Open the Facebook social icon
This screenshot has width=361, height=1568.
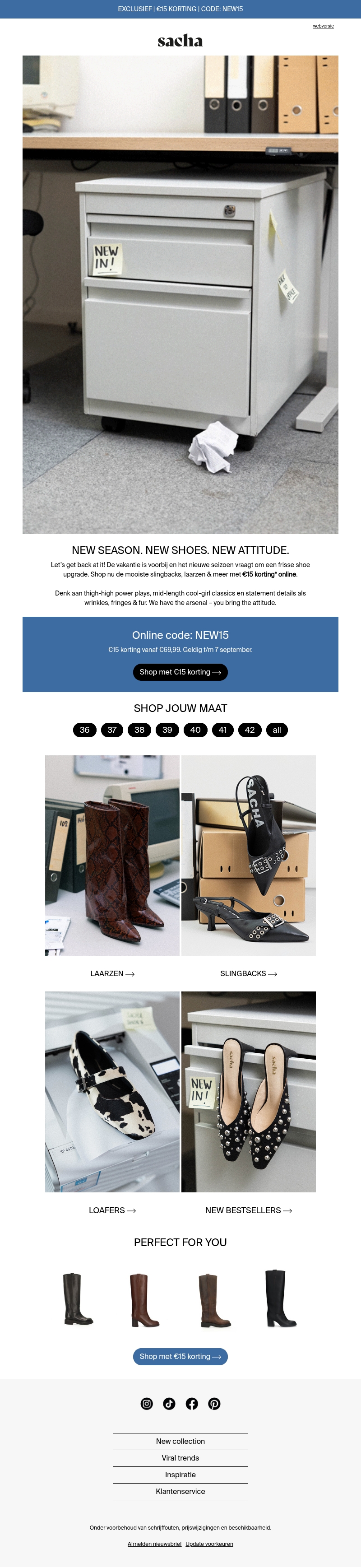click(192, 1403)
